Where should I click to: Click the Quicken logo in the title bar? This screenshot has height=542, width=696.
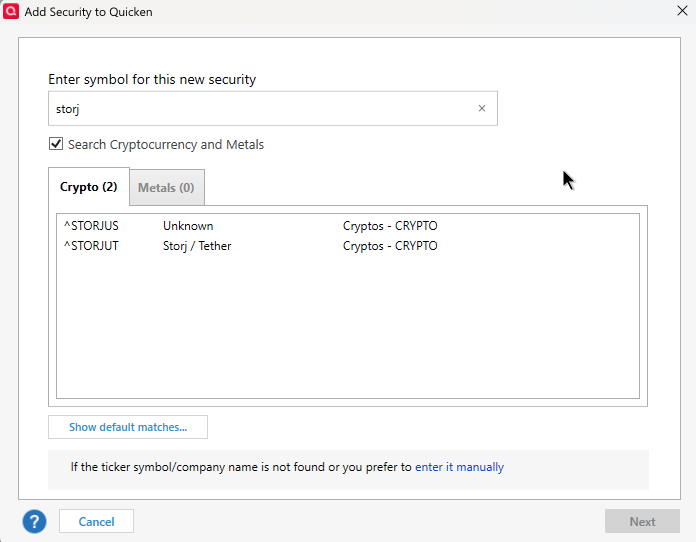click(11, 12)
